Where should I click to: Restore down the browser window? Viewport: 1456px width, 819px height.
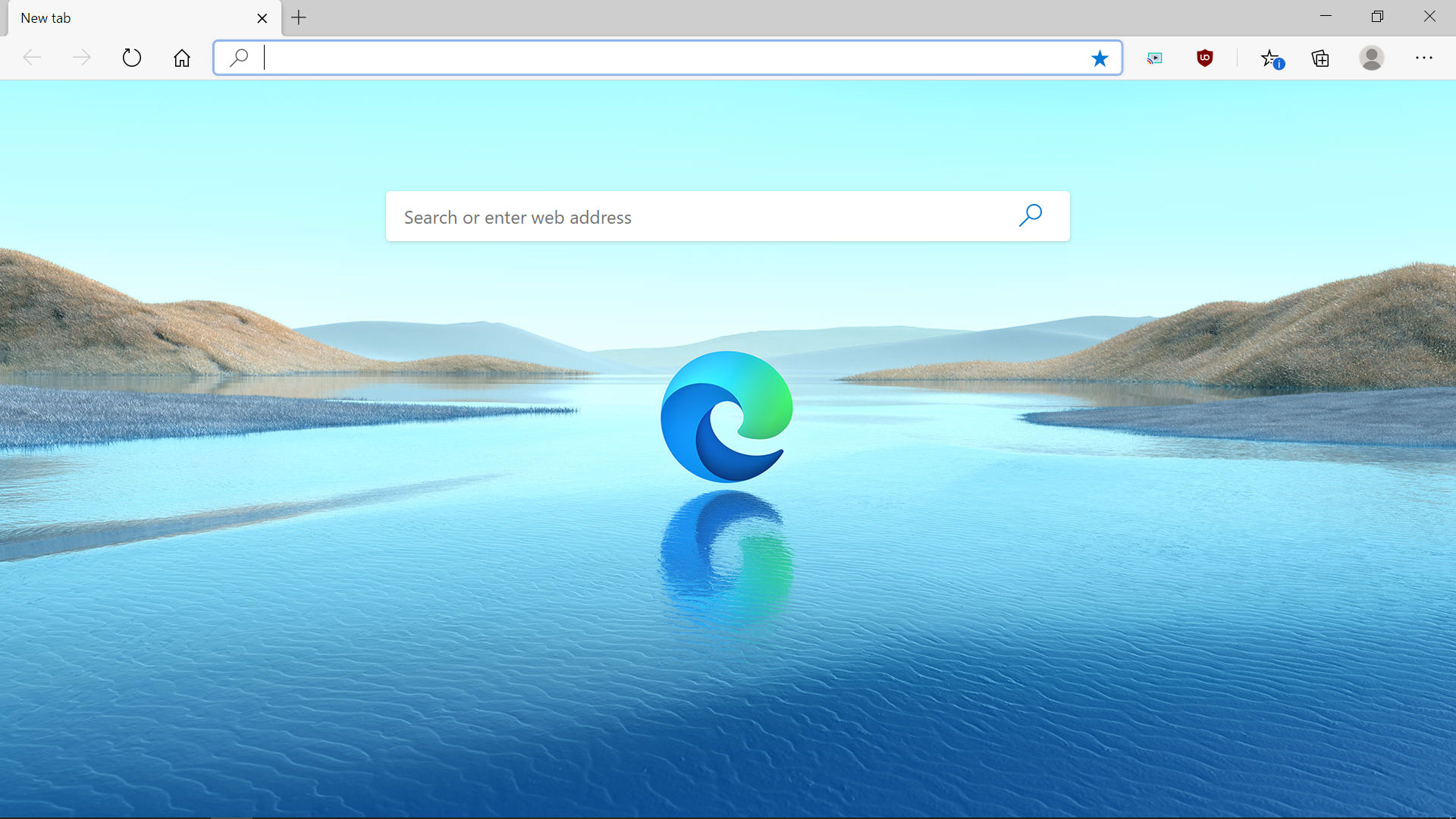pyautogui.click(x=1377, y=16)
